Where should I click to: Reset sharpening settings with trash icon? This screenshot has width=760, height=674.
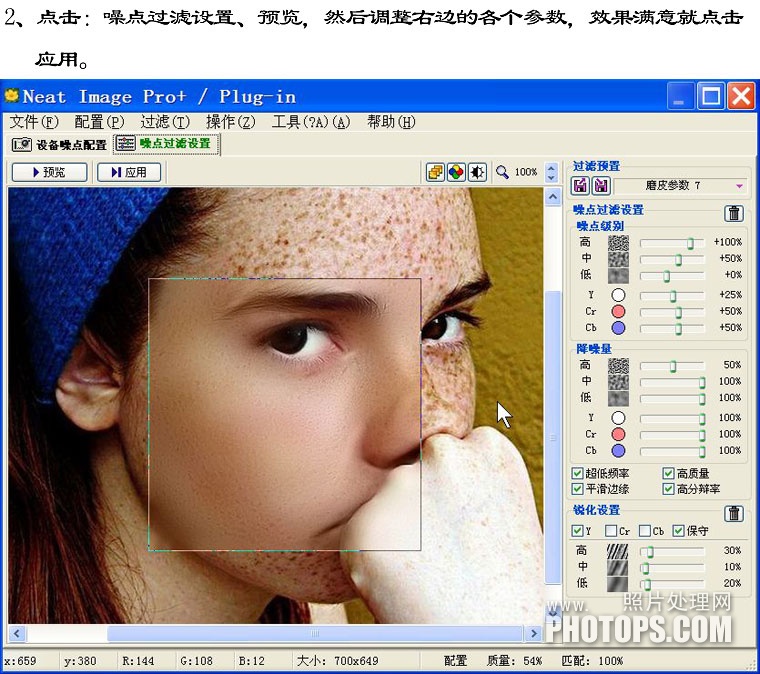click(x=734, y=513)
